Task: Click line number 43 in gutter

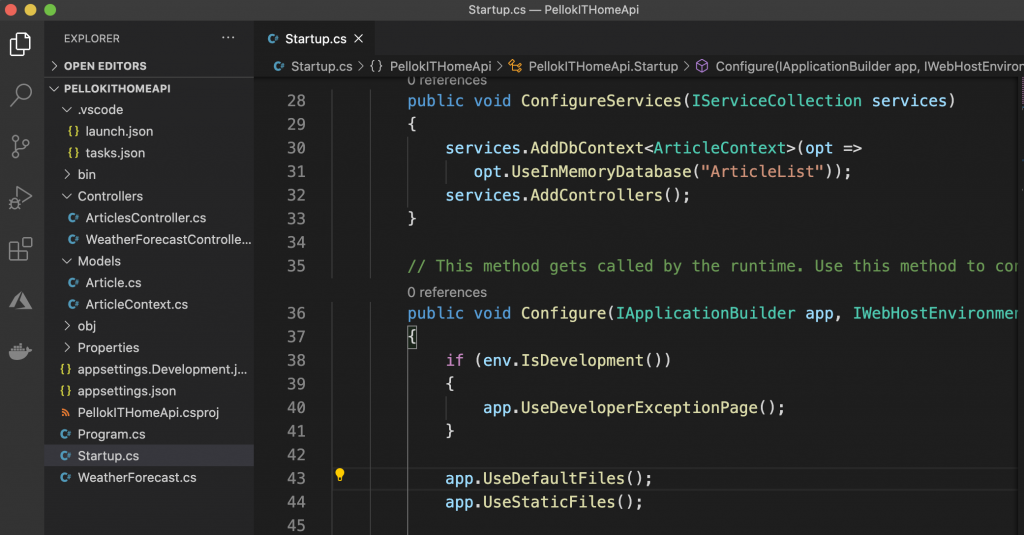Action: tap(296, 478)
